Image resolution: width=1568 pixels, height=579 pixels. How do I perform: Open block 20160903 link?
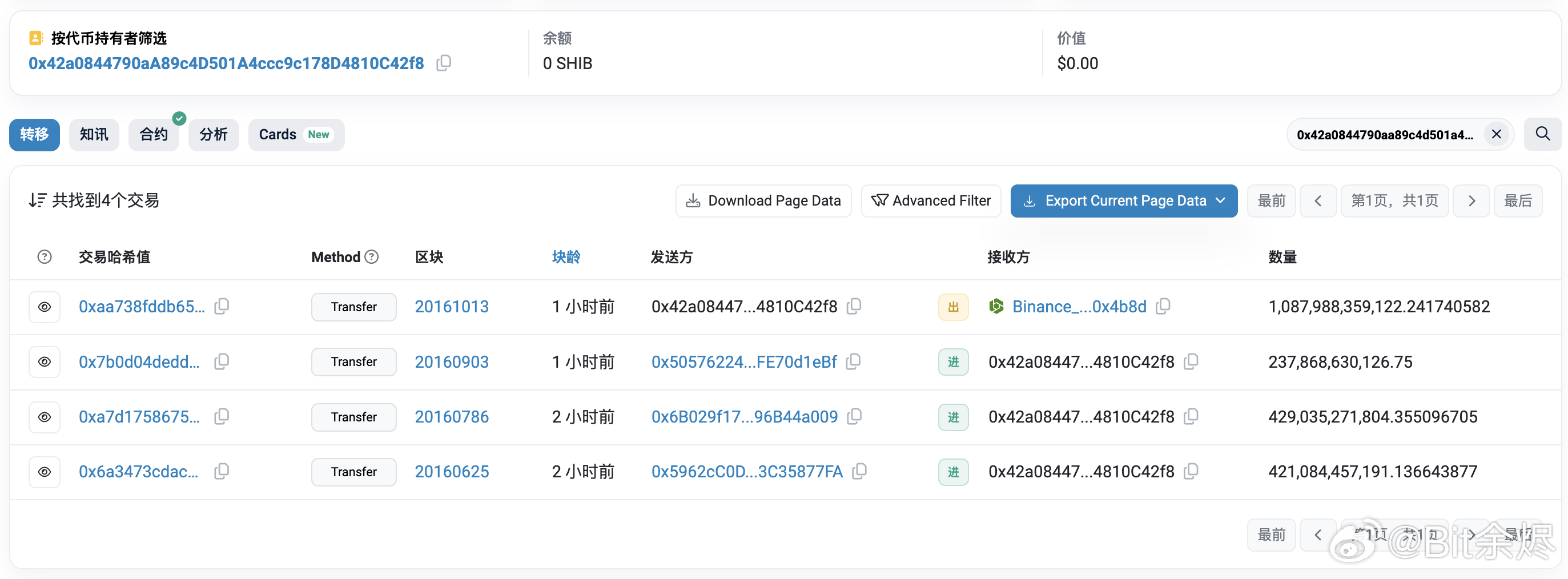click(452, 362)
